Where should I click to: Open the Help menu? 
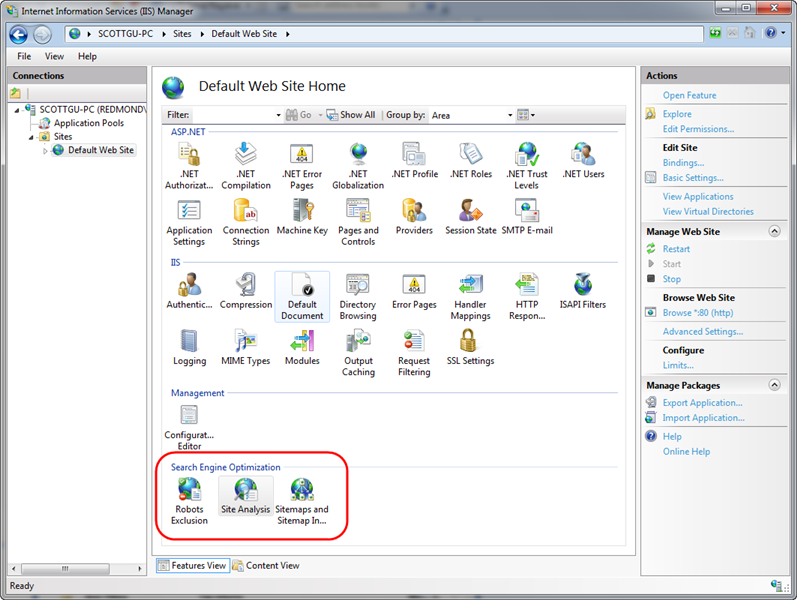(x=87, y=56)
